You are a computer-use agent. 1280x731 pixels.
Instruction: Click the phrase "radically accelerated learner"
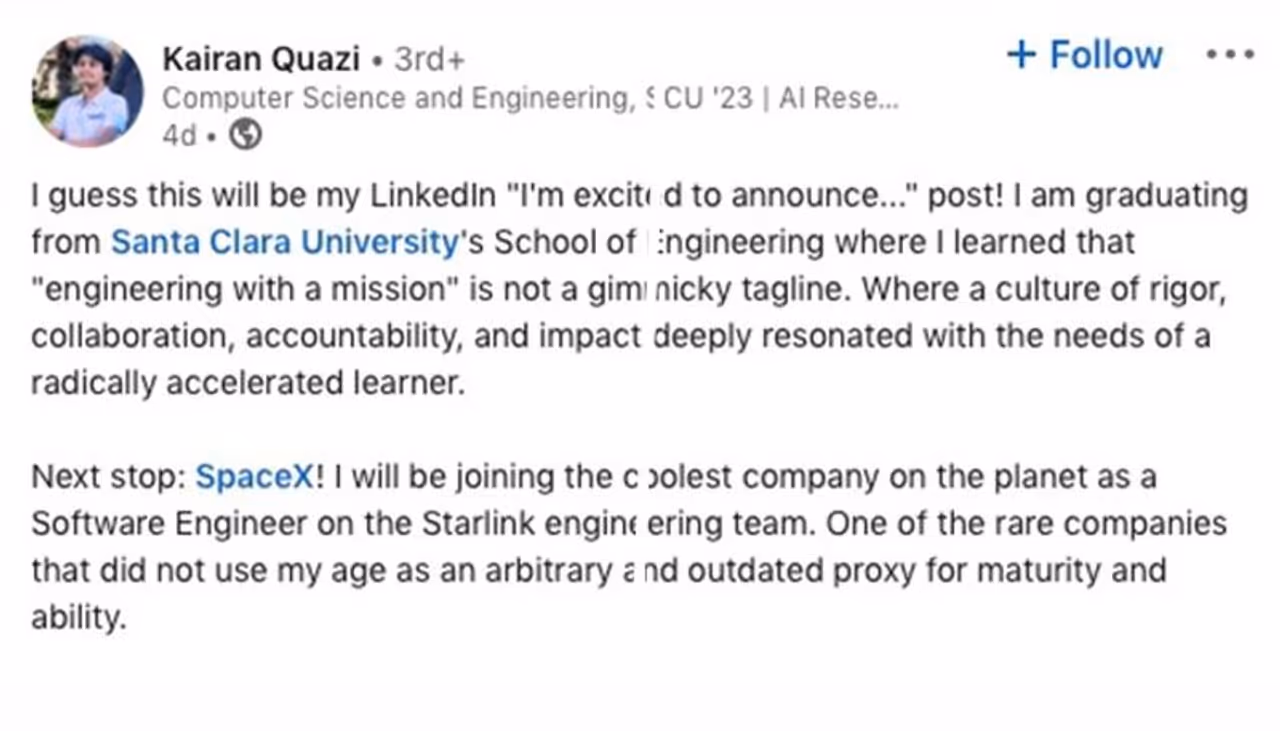click(x=248, y=385)
